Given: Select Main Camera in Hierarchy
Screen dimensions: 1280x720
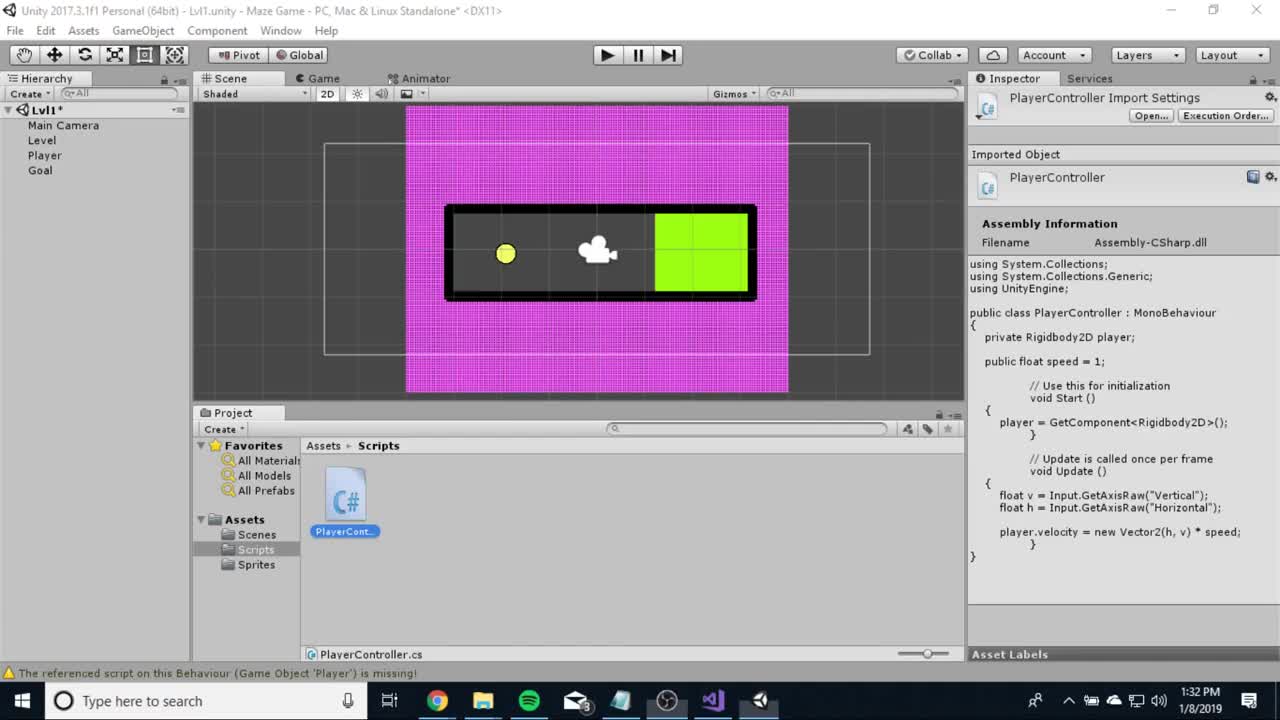Looking at the screenshot, I should pos(63,125).
